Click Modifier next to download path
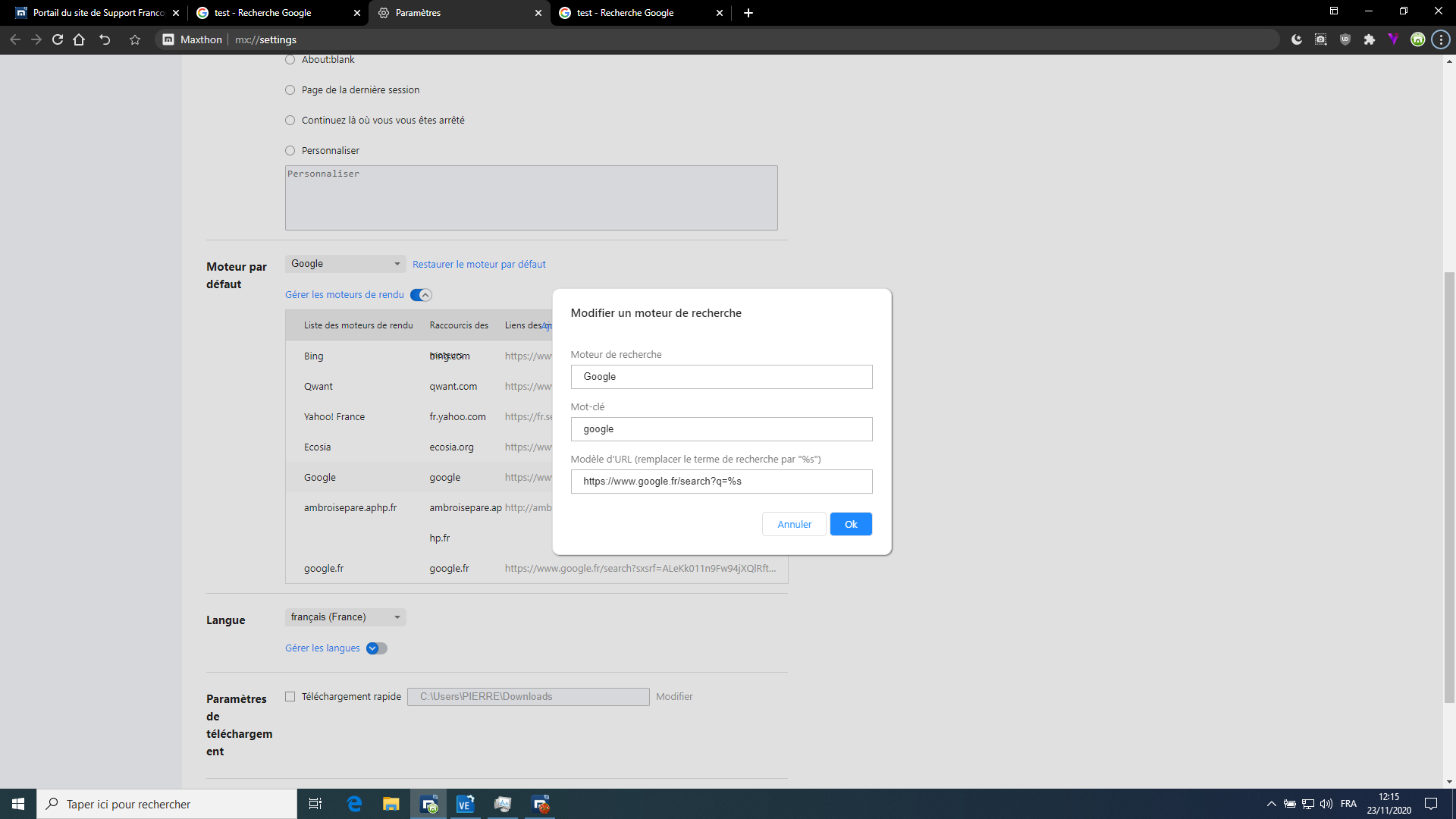Screen dimensions: 1456x819 coord(674,697)
